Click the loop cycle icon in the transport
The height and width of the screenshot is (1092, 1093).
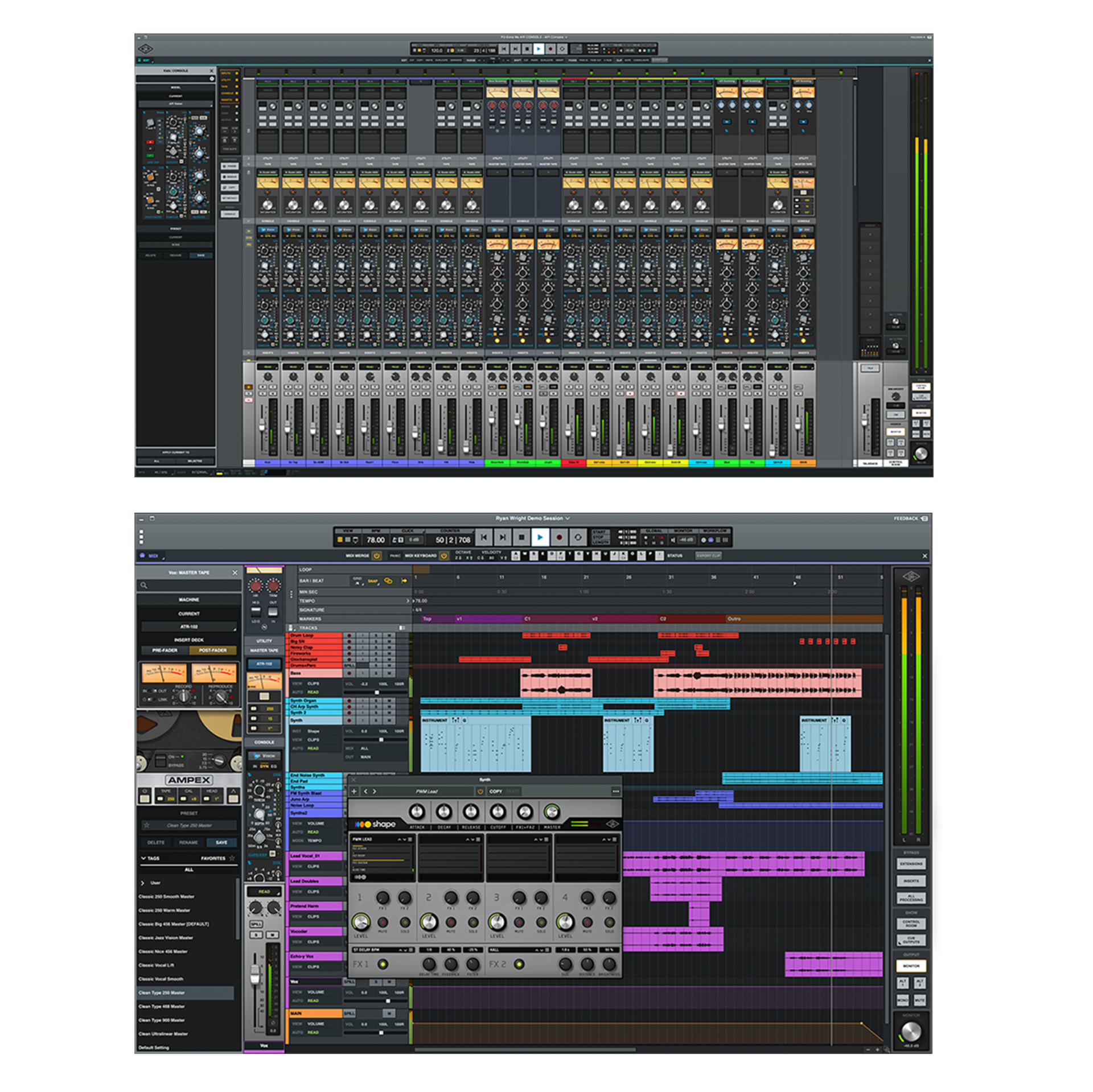tap(578, 538)
